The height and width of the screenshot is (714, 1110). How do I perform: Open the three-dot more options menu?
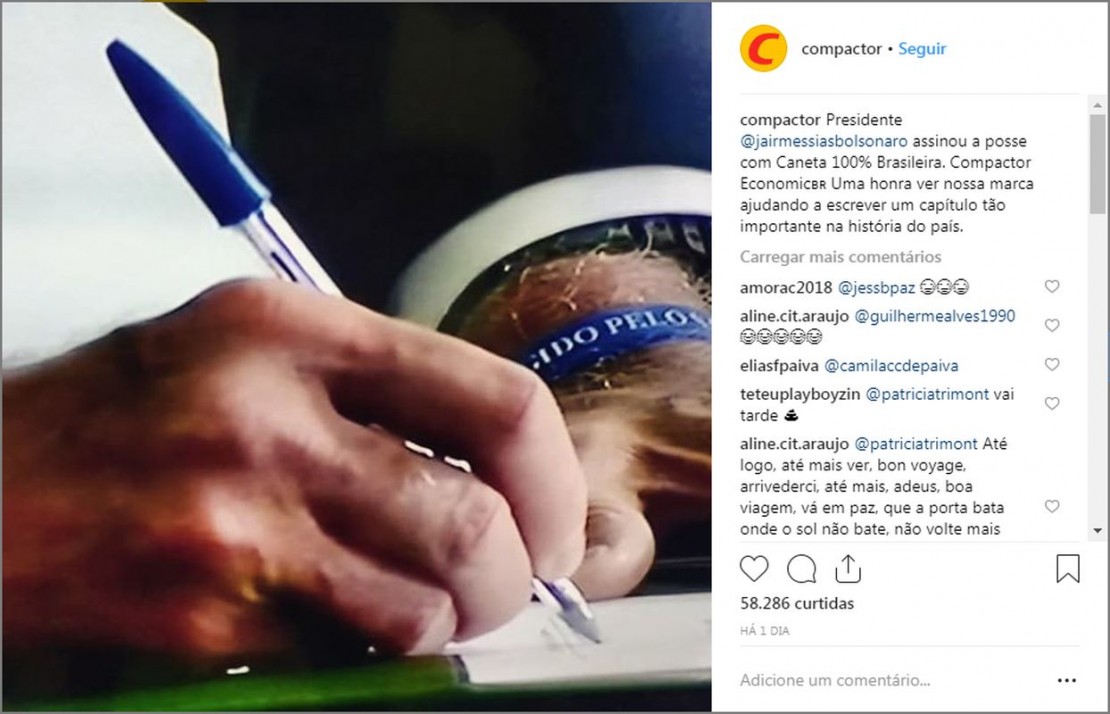pyautogui.click(x=1067, y=680)
